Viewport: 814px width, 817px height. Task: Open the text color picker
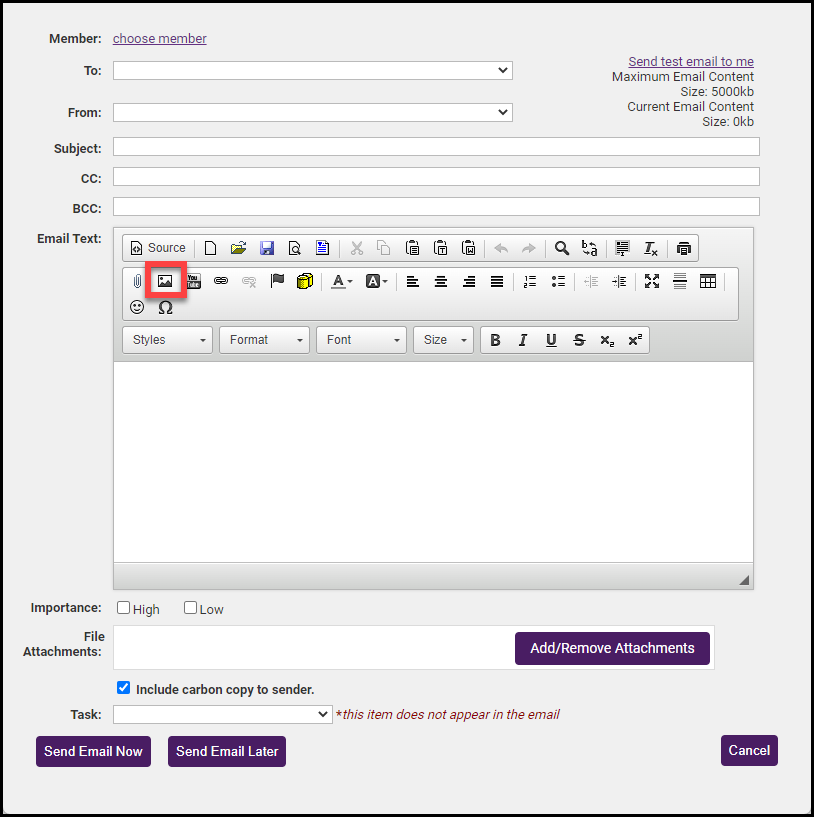click(341, 281)
